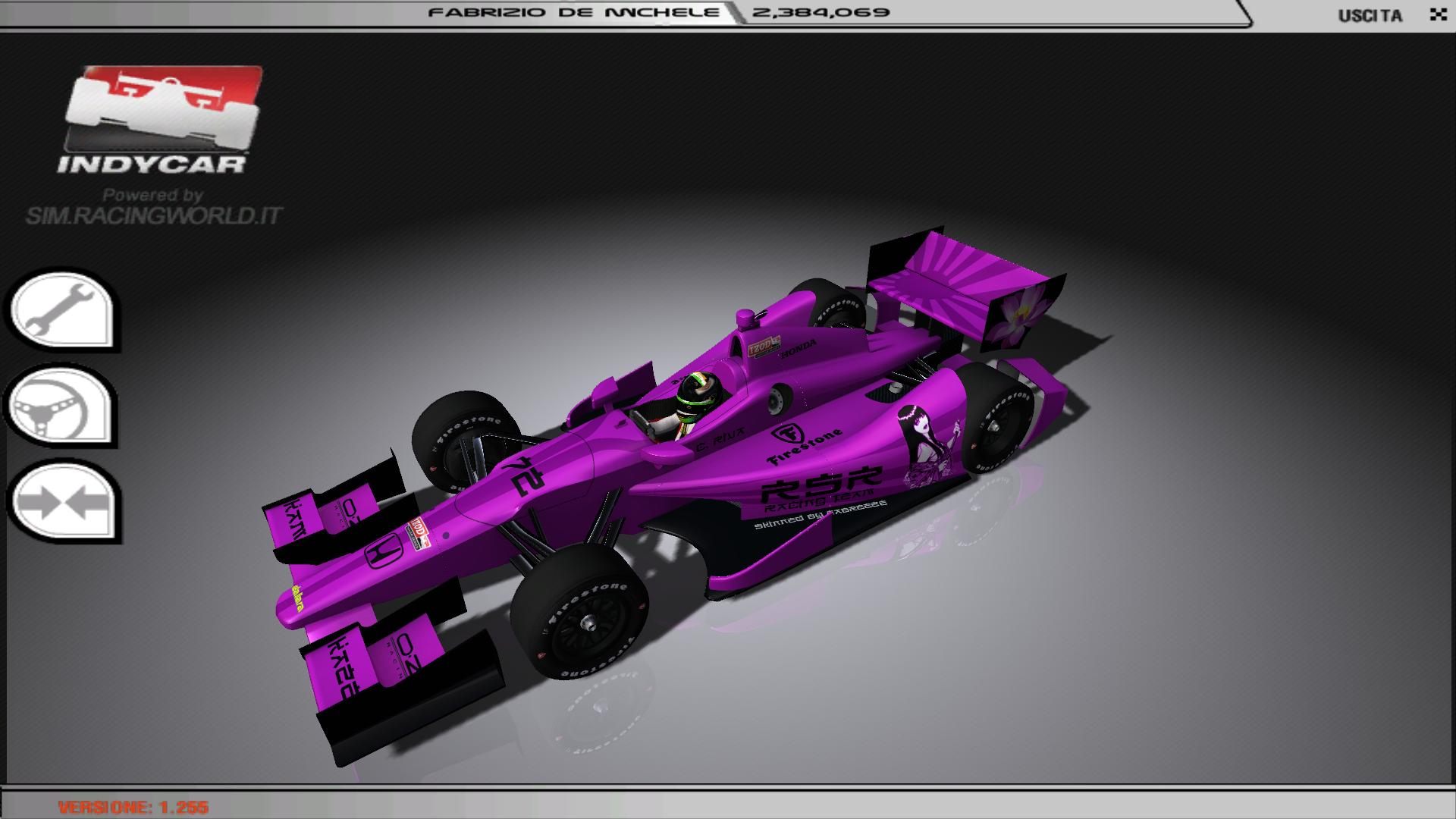
Task: Open the wrench setup menu icon
Action: coord(62,311)
